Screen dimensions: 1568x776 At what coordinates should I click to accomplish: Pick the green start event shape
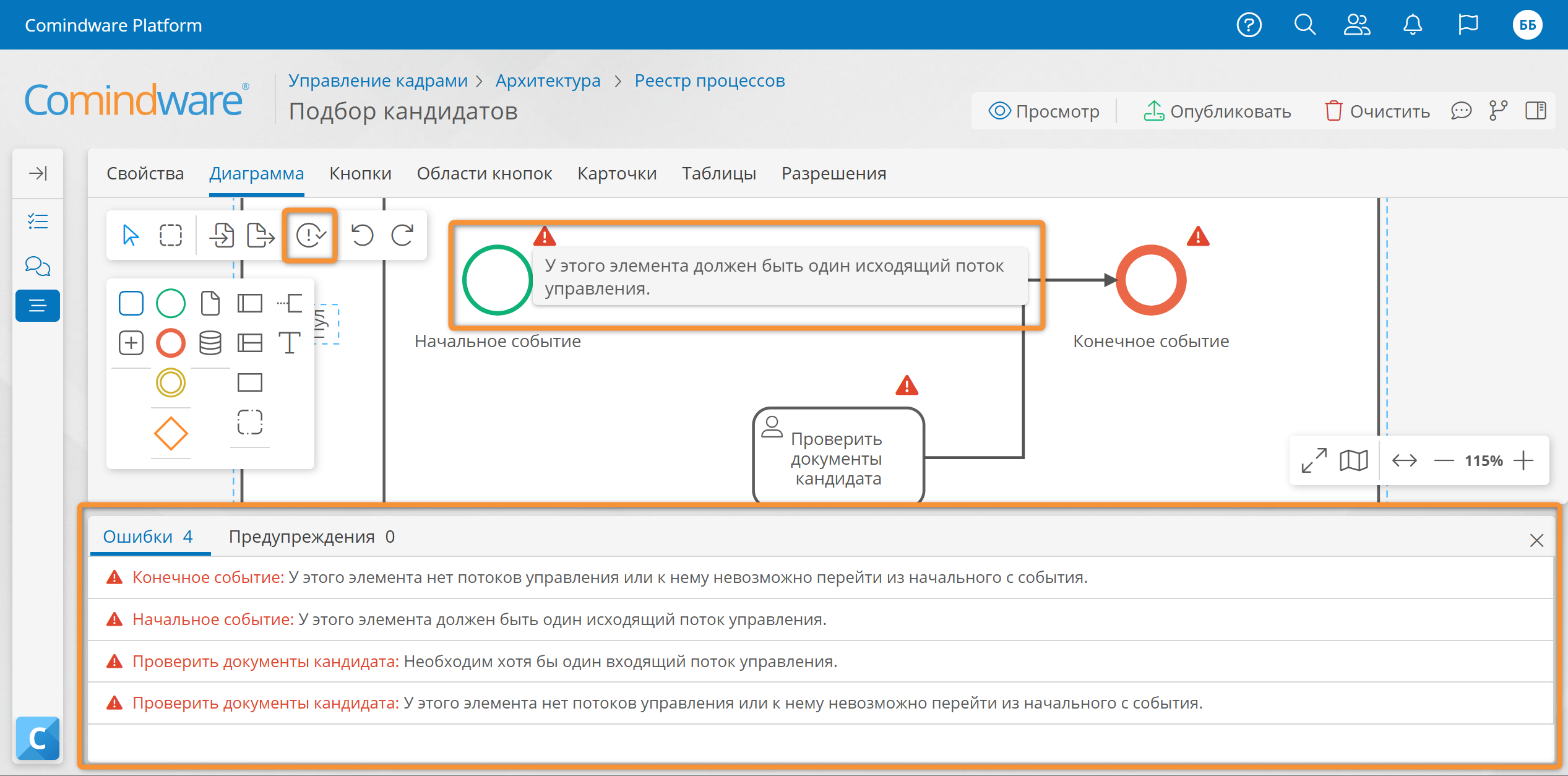point(171,303)
